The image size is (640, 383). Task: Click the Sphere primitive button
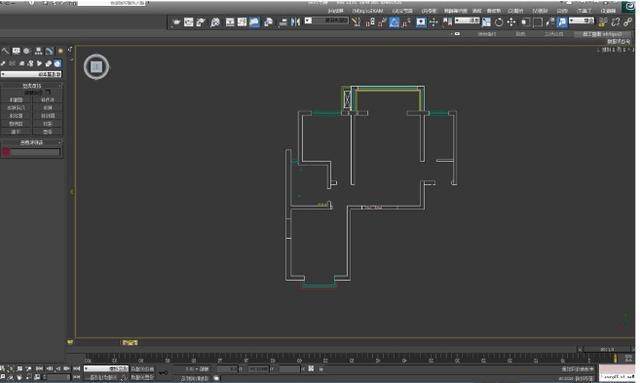[48, 108]
